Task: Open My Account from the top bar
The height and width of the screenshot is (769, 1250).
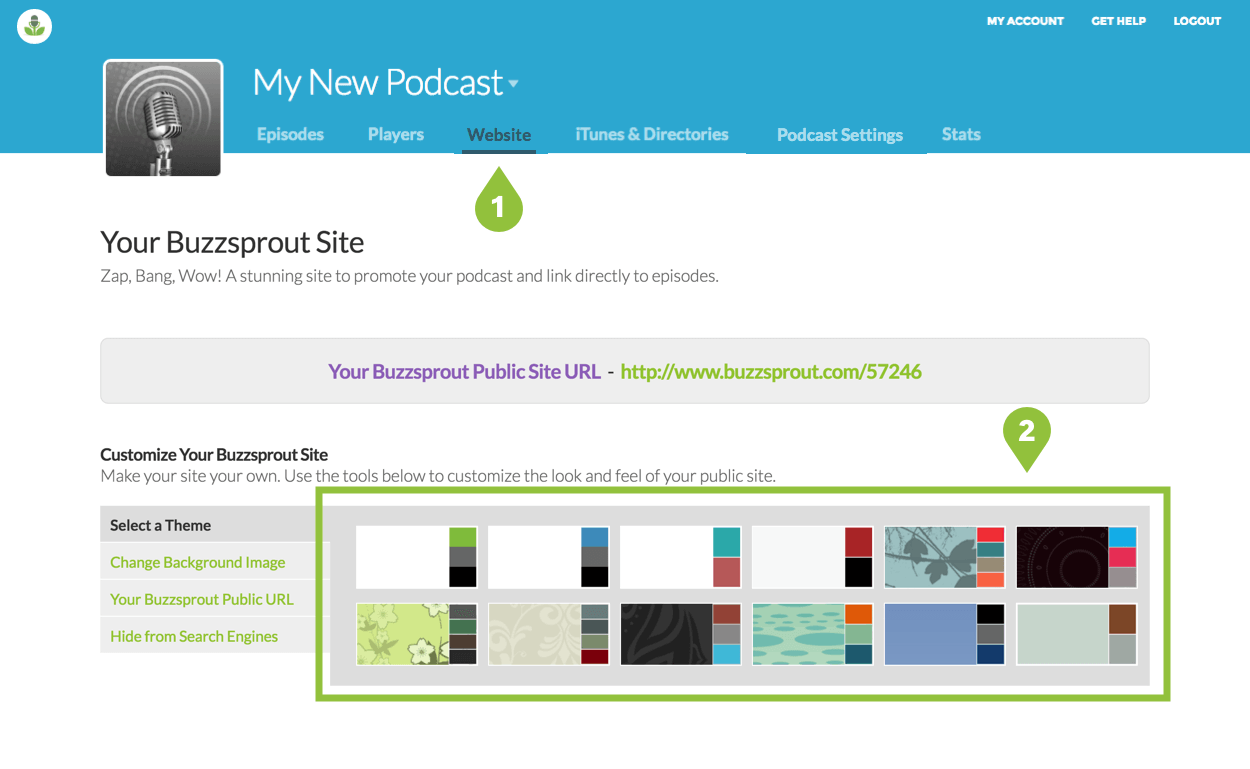Action: 1025,21
